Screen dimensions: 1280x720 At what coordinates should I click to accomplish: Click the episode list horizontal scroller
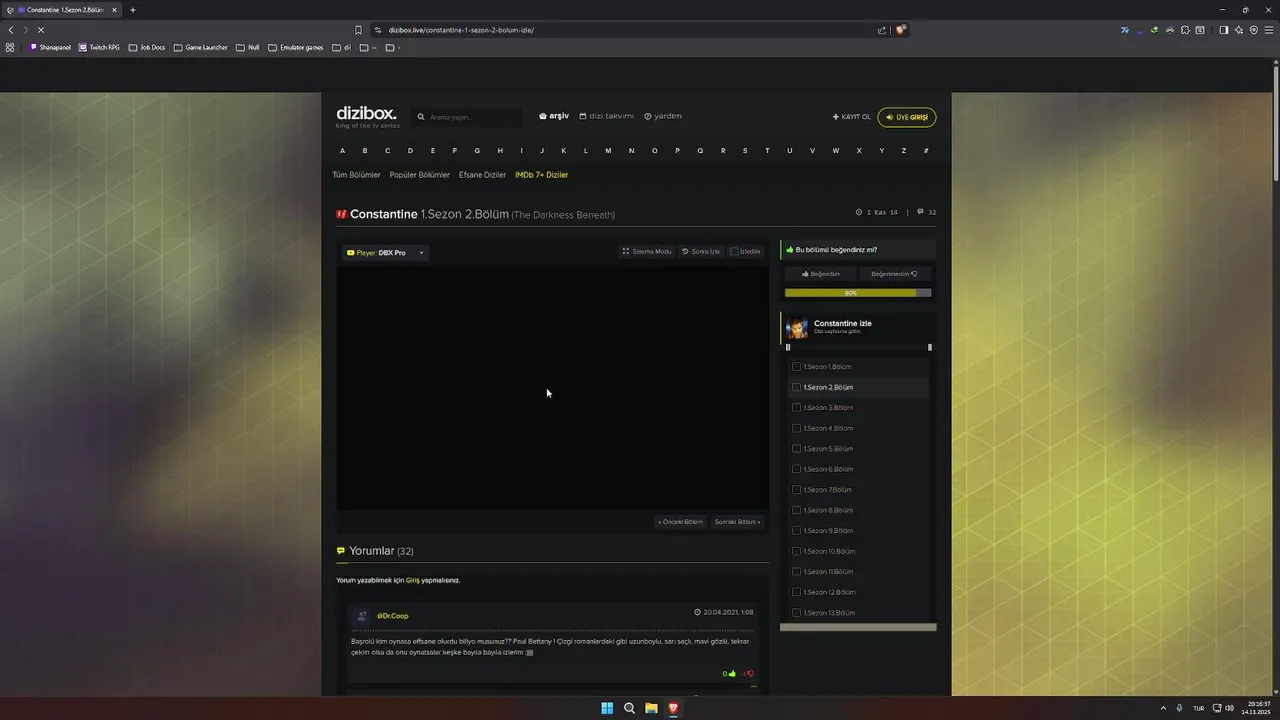(x=858, y=627)
